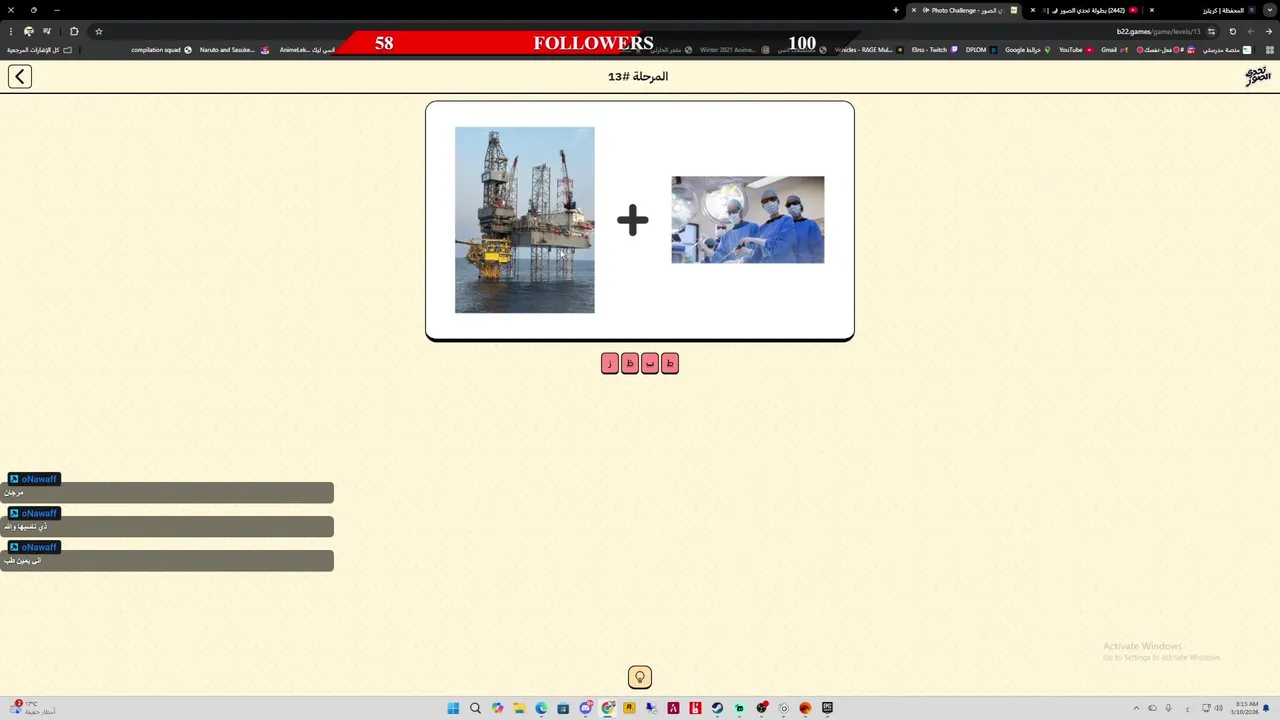This screenshot has height=720, width=1280.
Task: Open Steam from the taskbar
Action: pos(717,708)
